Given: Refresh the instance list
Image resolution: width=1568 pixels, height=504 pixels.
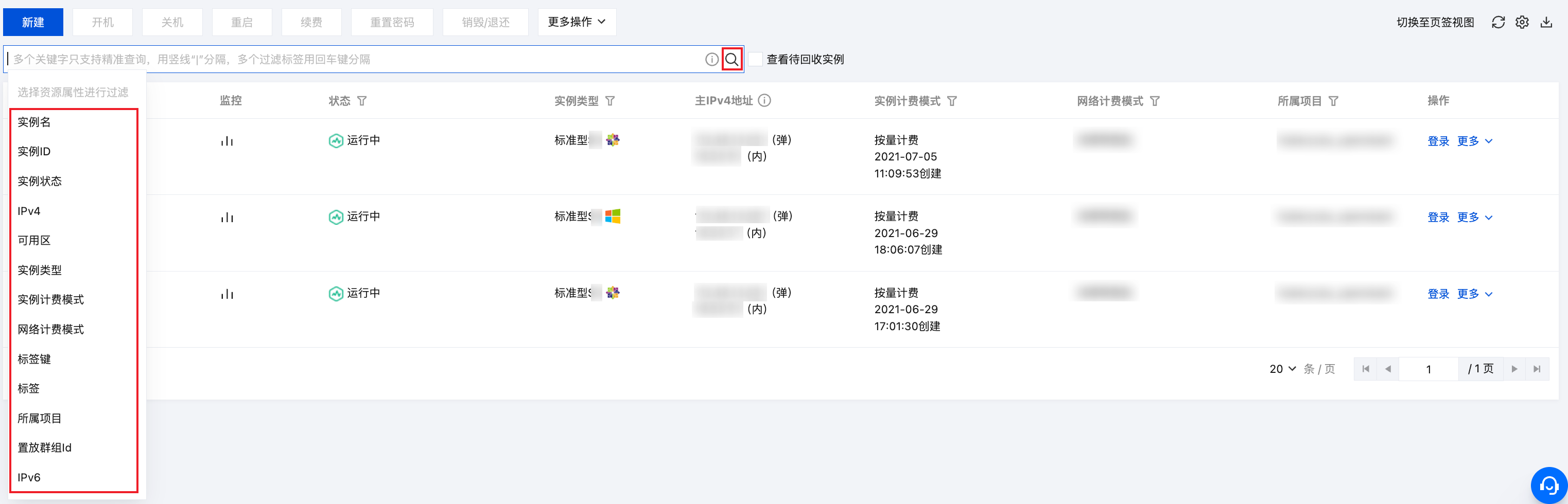Looking at the screenshot, I should click(1498, 23).
